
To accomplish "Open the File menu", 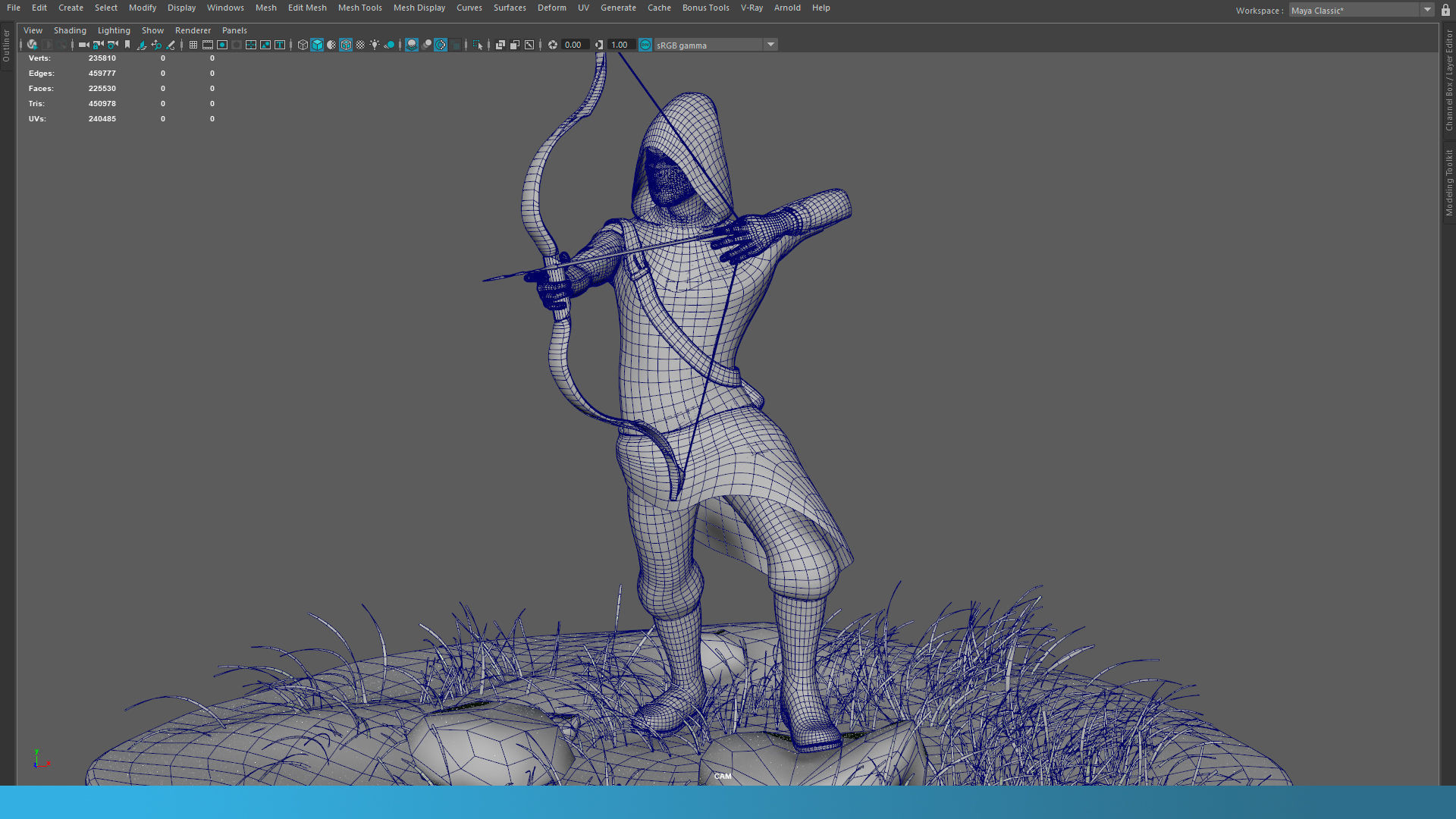I will (14, 8).
